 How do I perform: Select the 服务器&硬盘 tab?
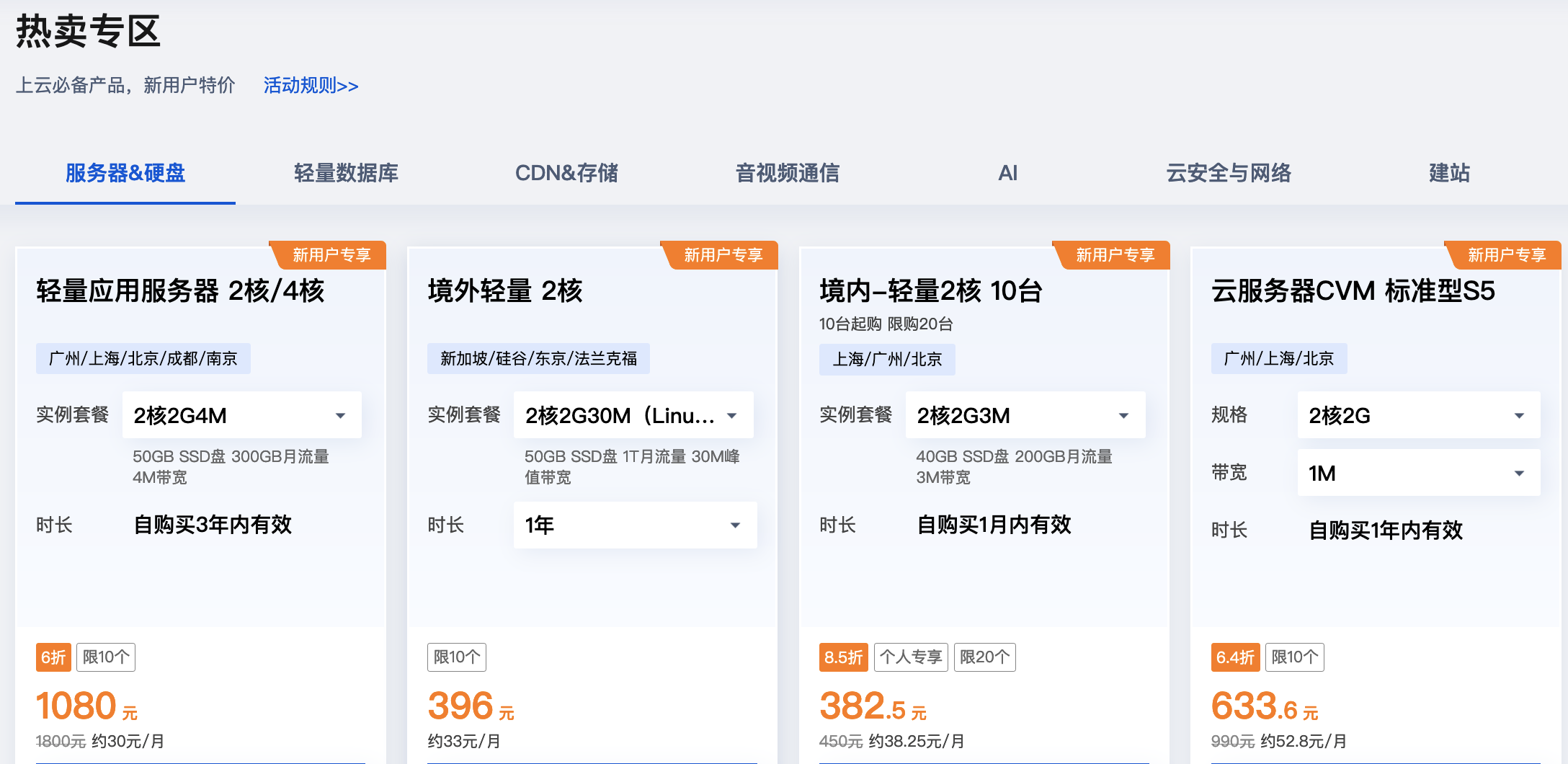[125, 173]
